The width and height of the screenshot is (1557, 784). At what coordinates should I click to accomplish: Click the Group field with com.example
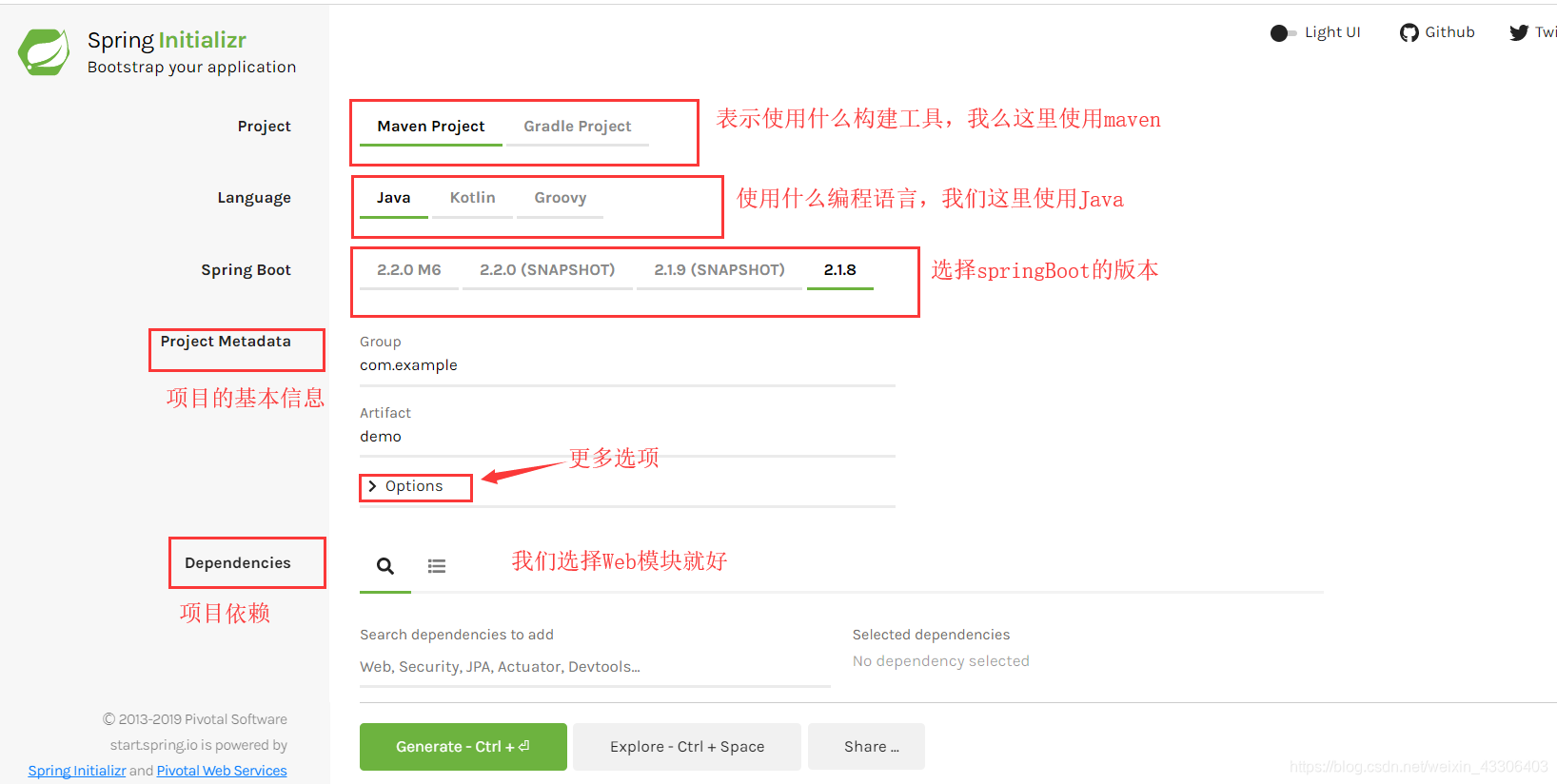point(627,366)
